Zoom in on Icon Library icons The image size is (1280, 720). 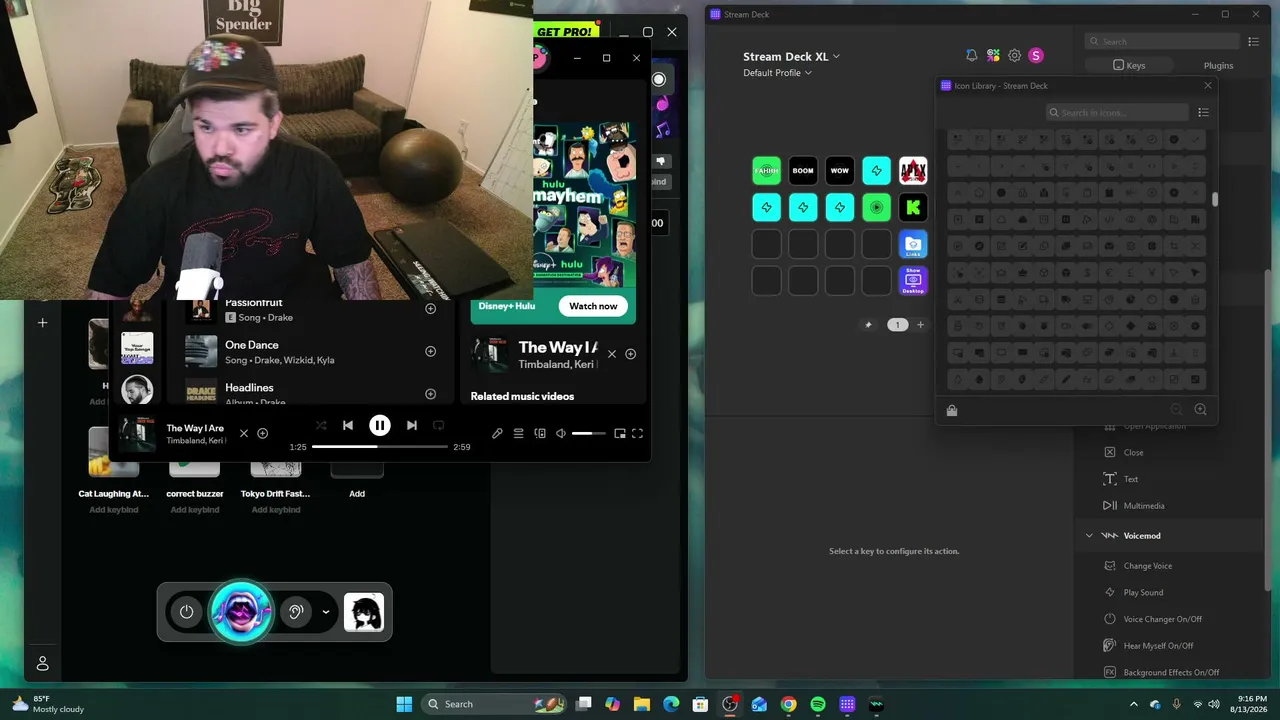1201,410
